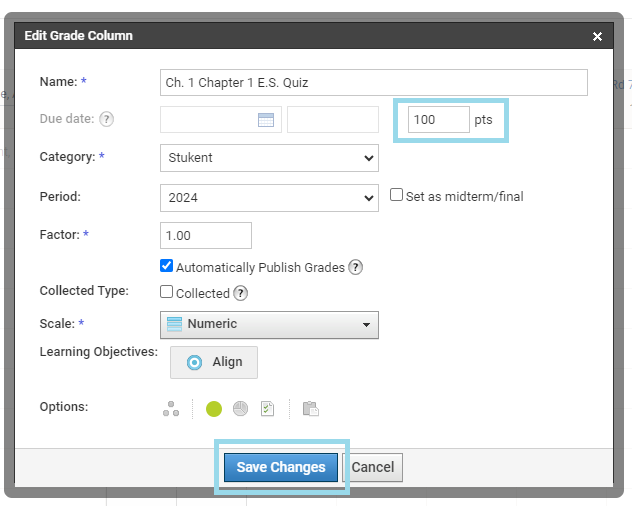Click the due date help question mark
The image size is (632, 506).
pos(106,119)
